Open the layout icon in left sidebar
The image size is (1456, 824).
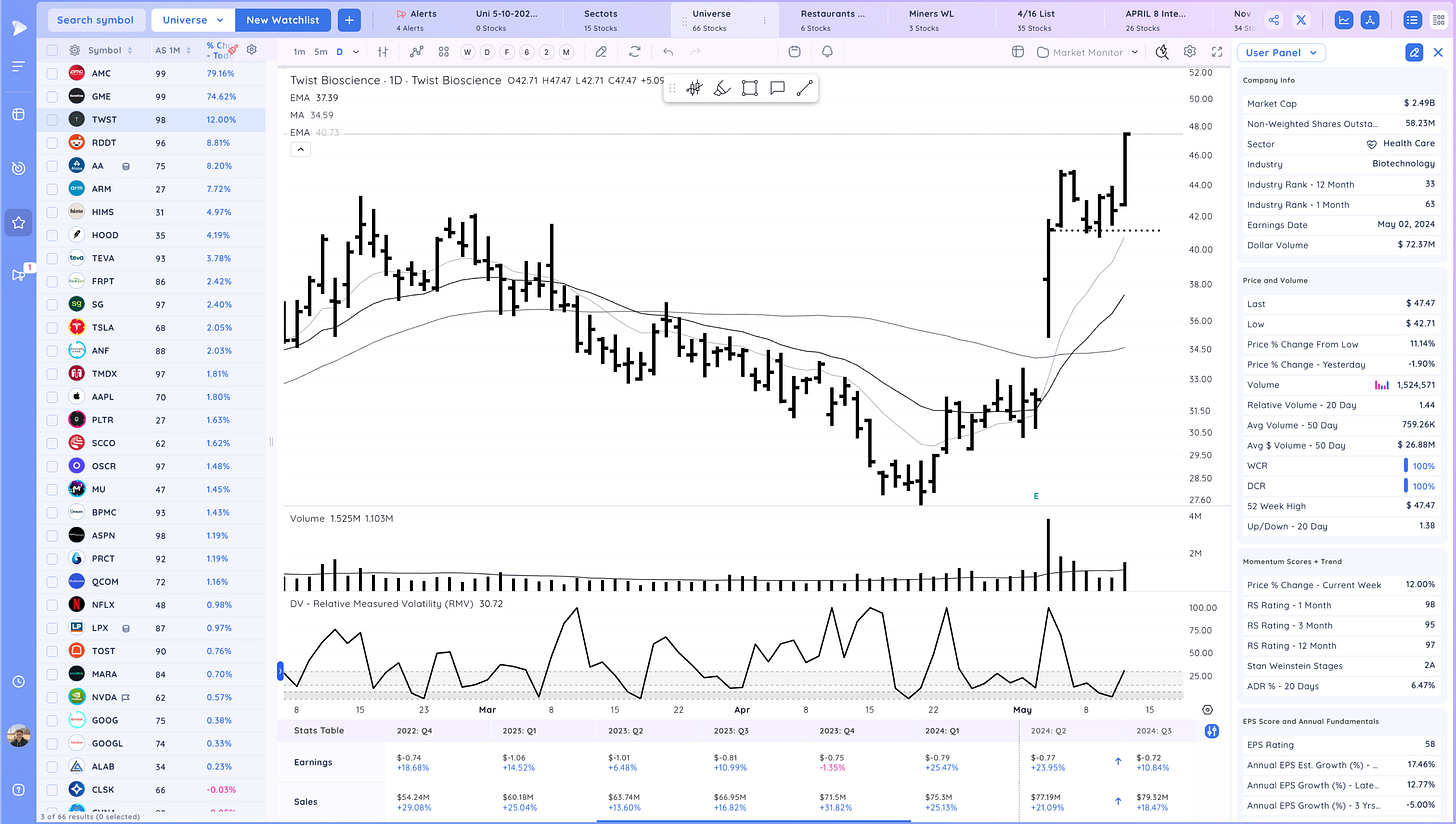(18, 114)
